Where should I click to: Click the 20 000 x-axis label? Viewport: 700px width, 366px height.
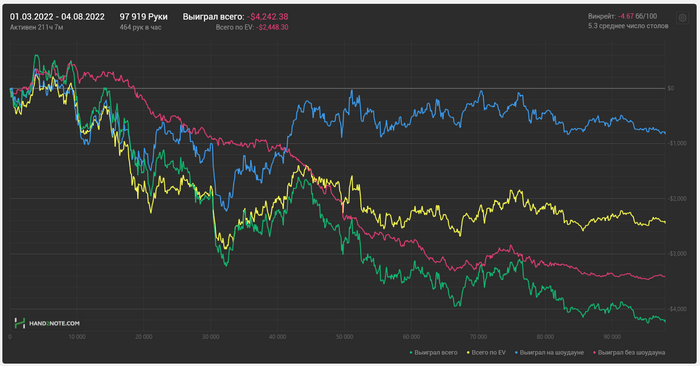pyautogui.click(x=144, y=337)
